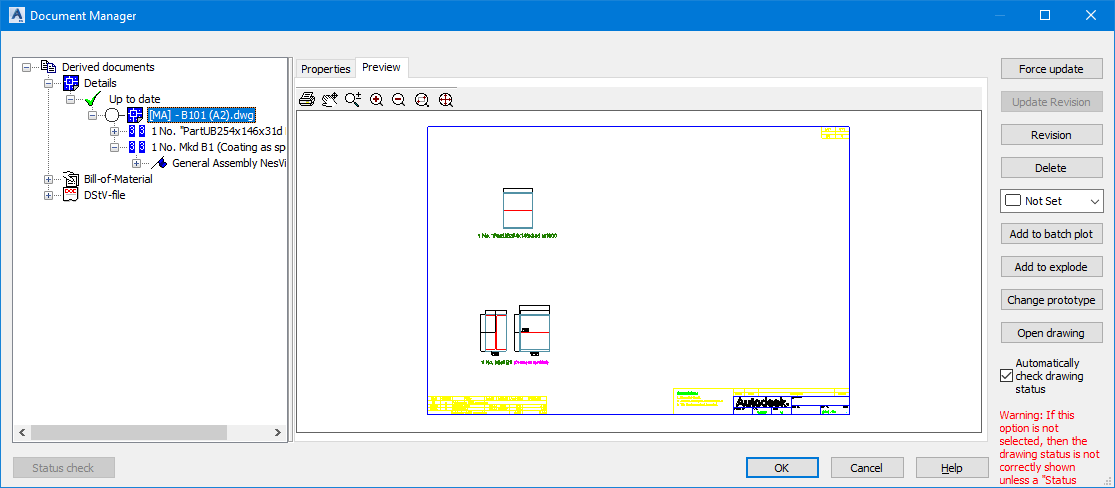Select General Assembly NesVi tree label
The width and height of the screenshot is (1115, 488).
(x=229, y=163)
